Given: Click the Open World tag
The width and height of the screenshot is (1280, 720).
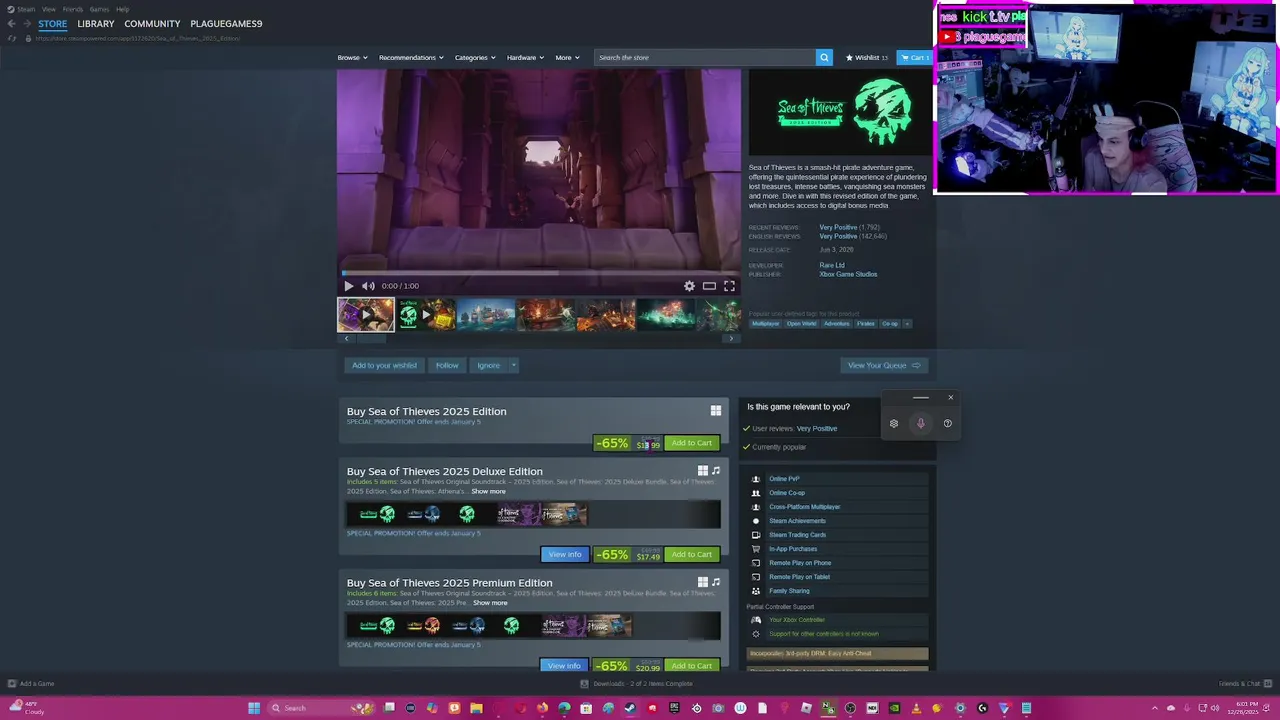Looking at the screenshot, I should click(x=801, y=324).
